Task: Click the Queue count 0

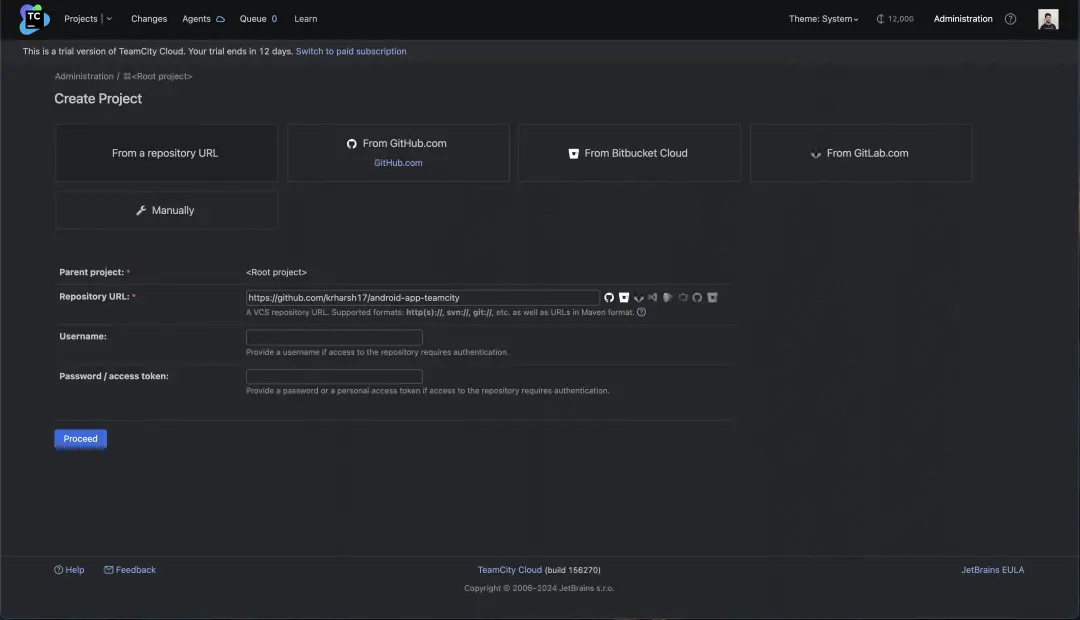Action: [x=274, y=19]
